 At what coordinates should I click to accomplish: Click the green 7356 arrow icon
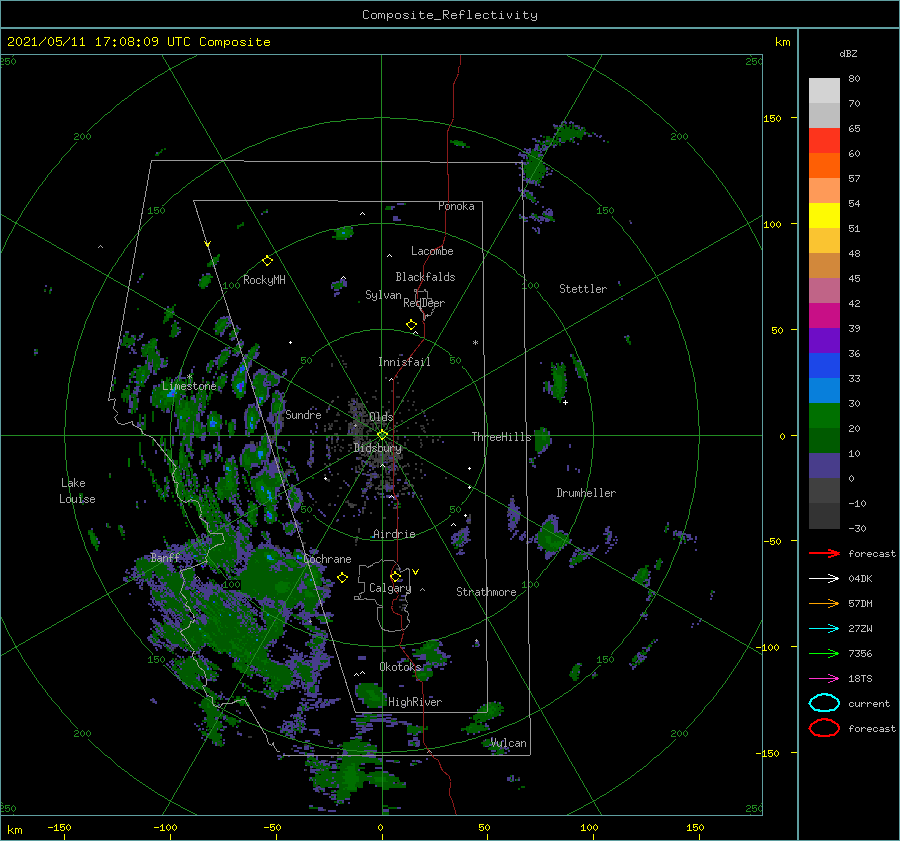[824, 653]
